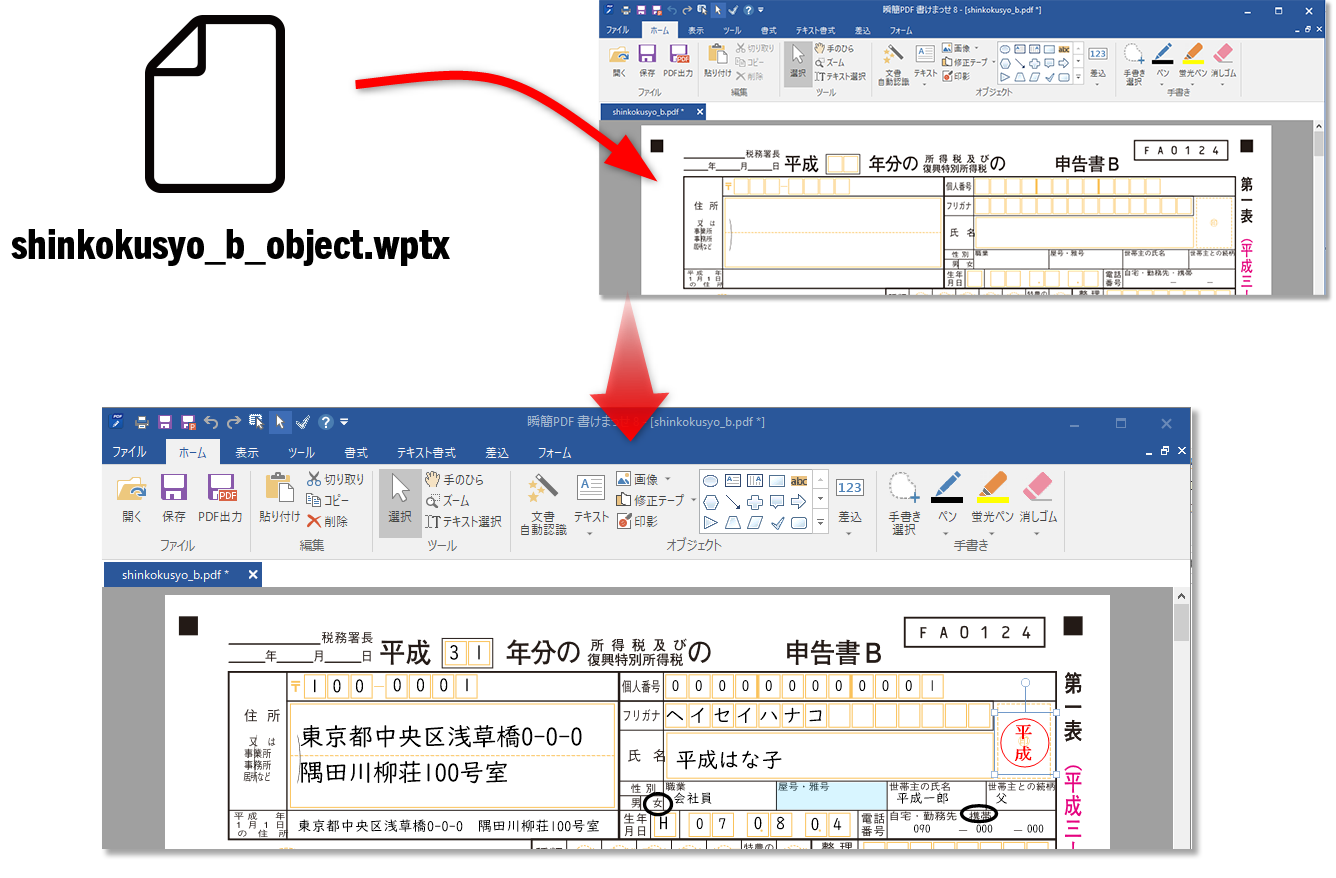Pick checkmark shape in larger window gallery
This screenshot has height=878, width=1336.
777,522
